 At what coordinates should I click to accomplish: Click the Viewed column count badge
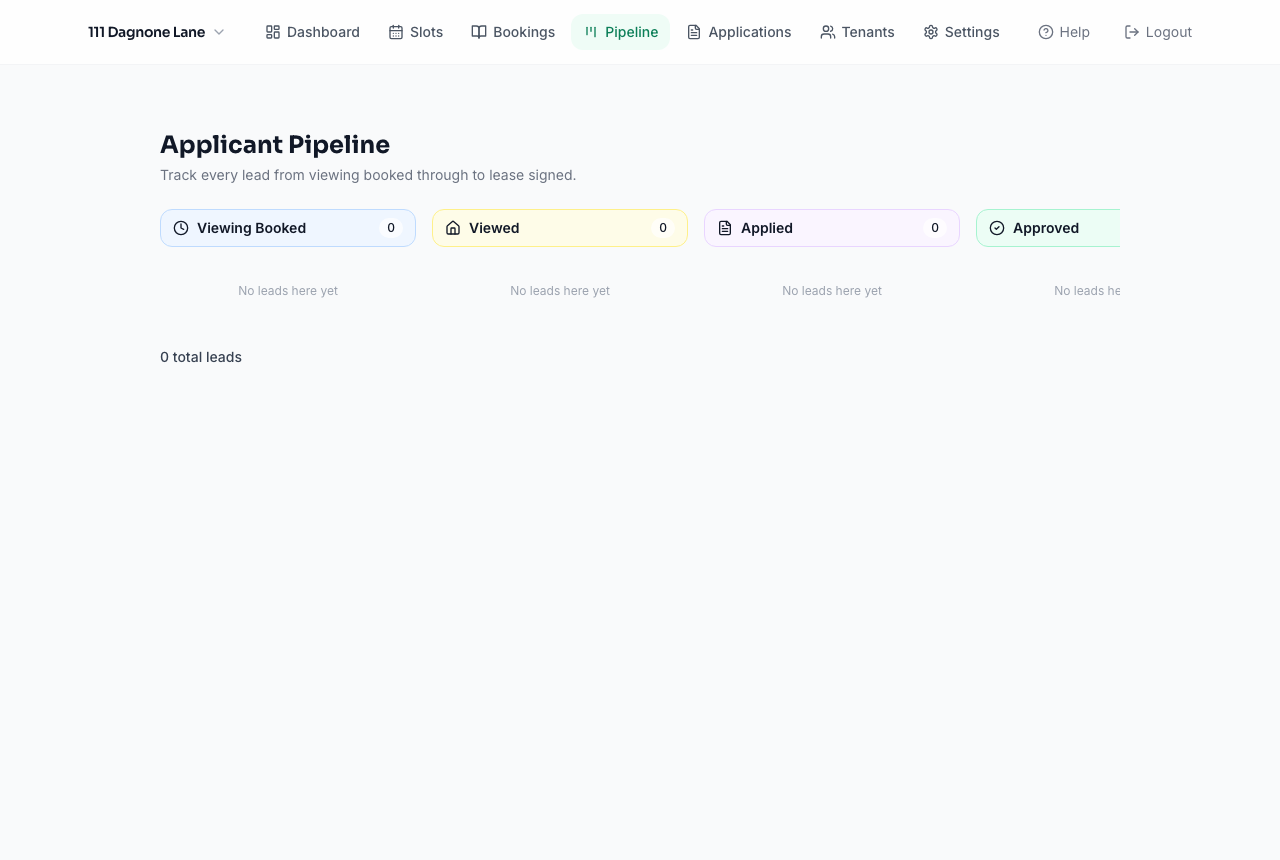point(663,228)
